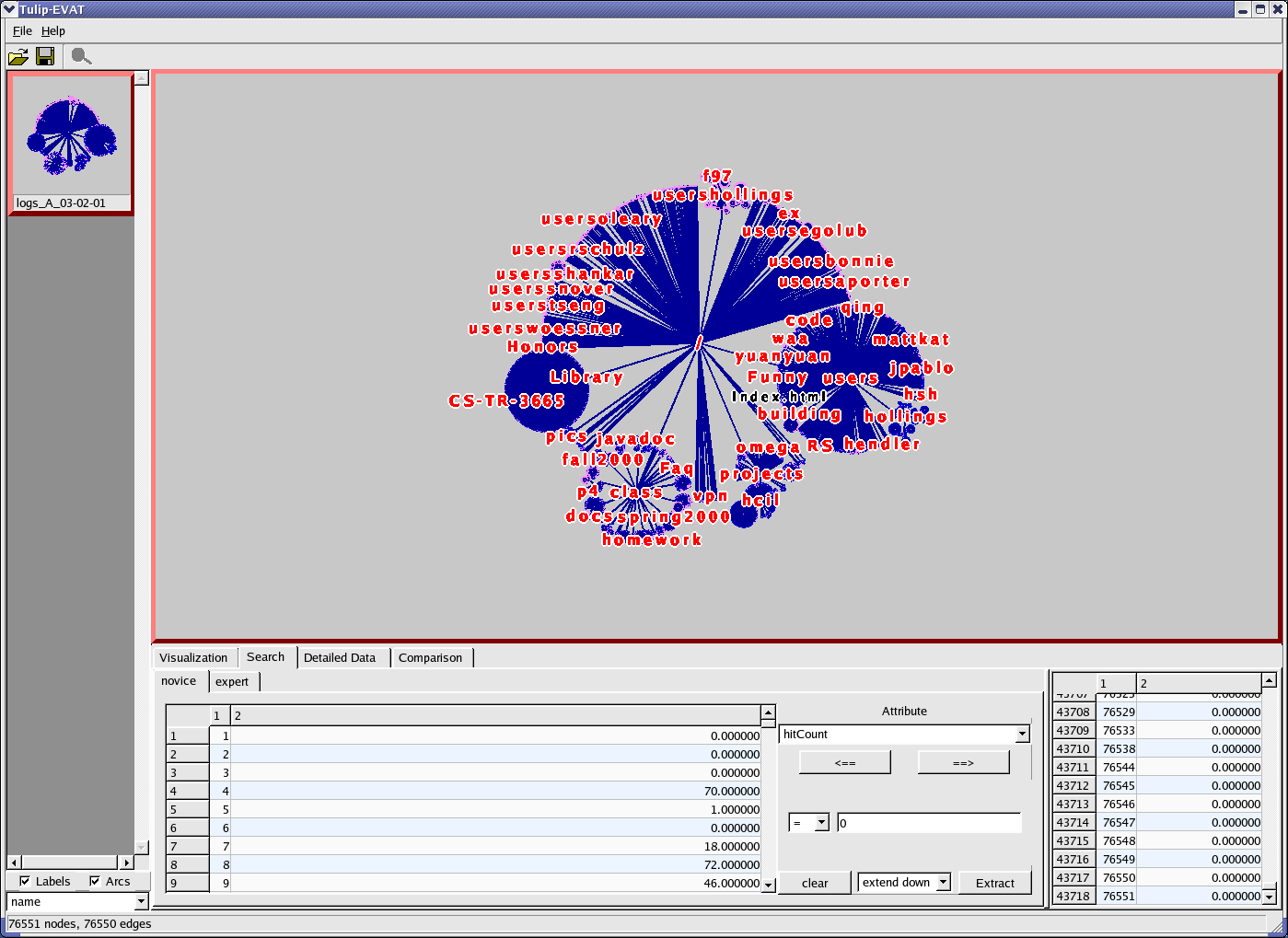Image resolution: width=1288 pixels, height=938 pixels.
Task: Click left arrow of thumbnail panel scrollbar
Action: tap(14, 863)
